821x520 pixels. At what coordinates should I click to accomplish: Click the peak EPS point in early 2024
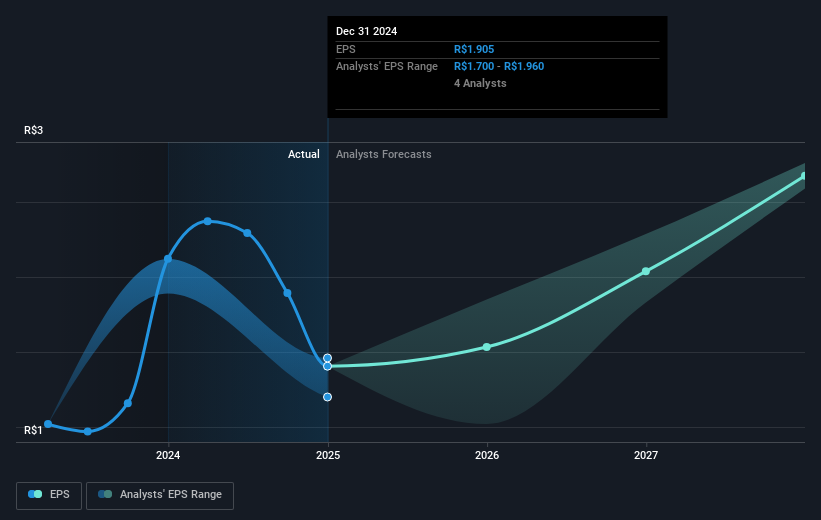(208, 222)
